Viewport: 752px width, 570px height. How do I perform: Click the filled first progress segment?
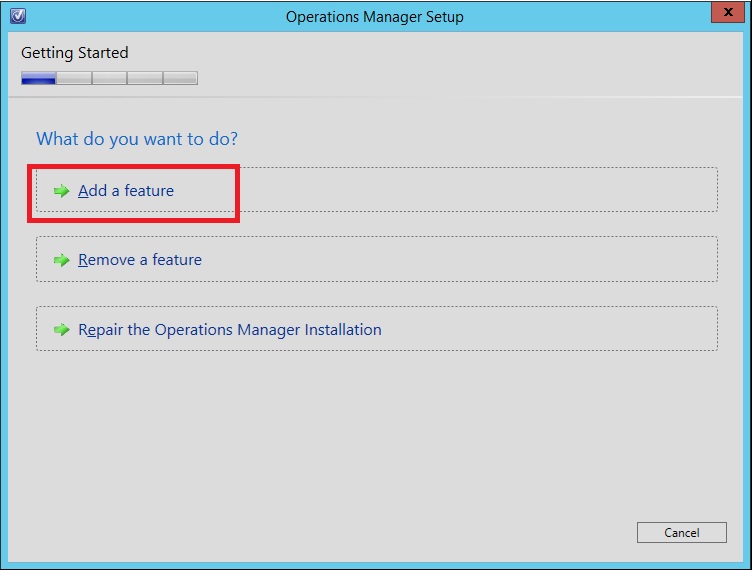point(38,78)
